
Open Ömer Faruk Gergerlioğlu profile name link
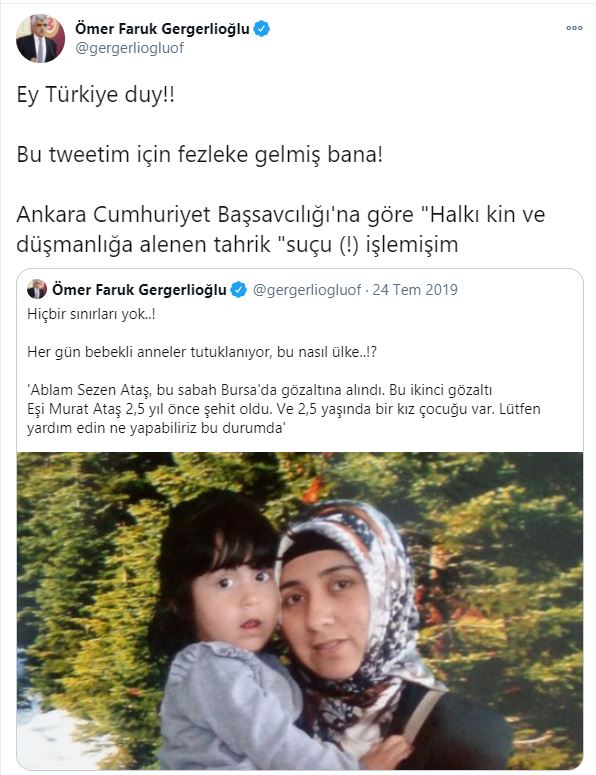pos(162,29)
